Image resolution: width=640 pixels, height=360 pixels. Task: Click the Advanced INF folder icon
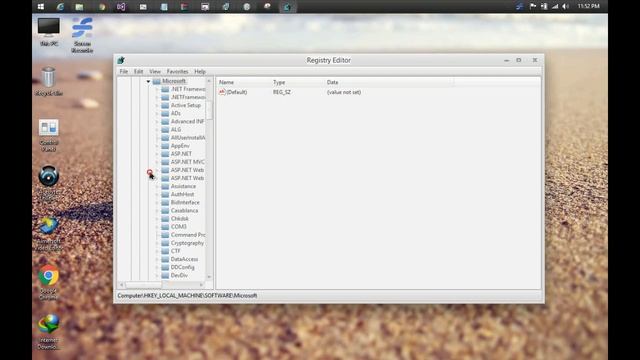coord(165,122)
